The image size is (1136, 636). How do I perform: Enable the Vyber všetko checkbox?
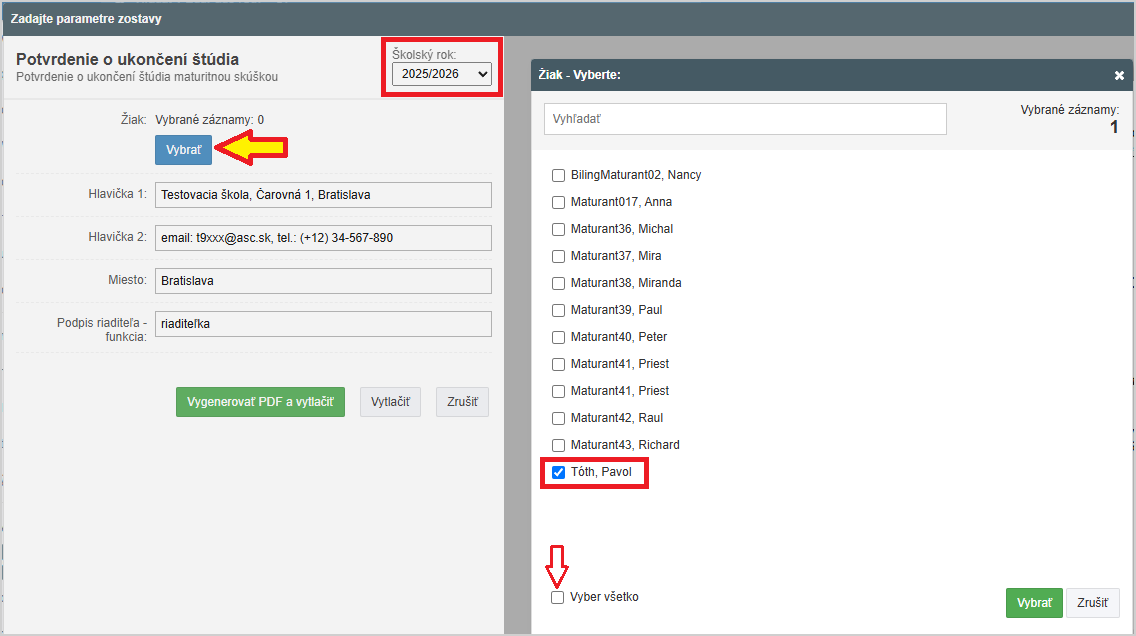[x=557, y=597]
